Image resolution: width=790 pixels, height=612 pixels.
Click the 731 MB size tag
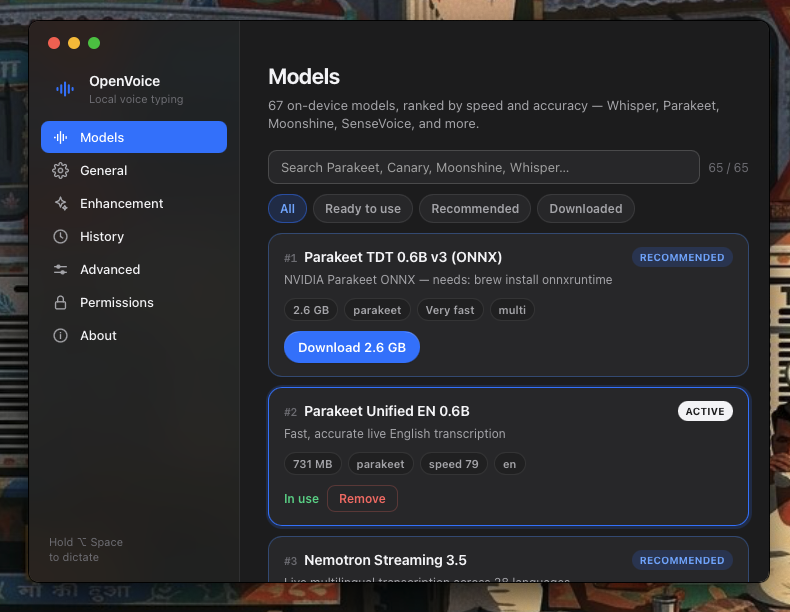coord(312,464)
